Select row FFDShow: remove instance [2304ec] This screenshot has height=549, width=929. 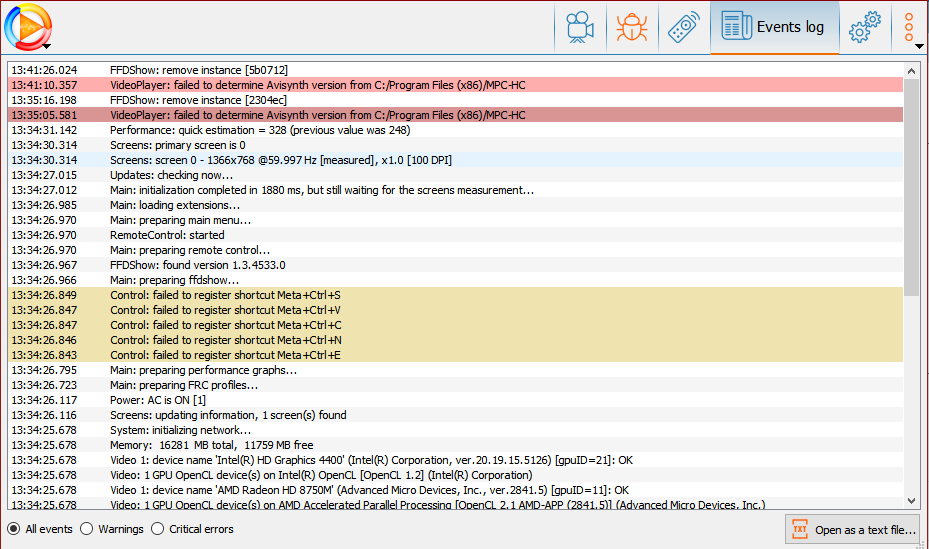coord(456,100)
